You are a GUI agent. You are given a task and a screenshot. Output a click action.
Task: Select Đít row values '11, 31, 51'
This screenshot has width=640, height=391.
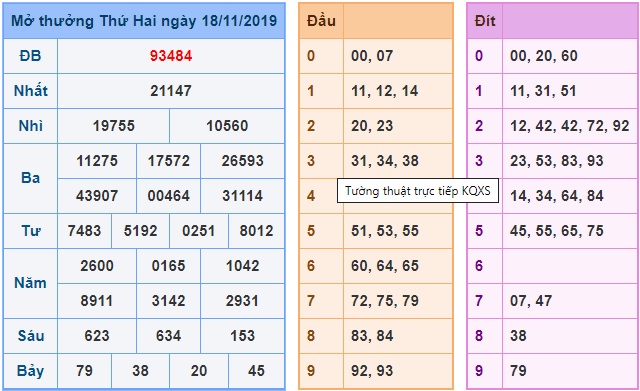tap(543, 91)
